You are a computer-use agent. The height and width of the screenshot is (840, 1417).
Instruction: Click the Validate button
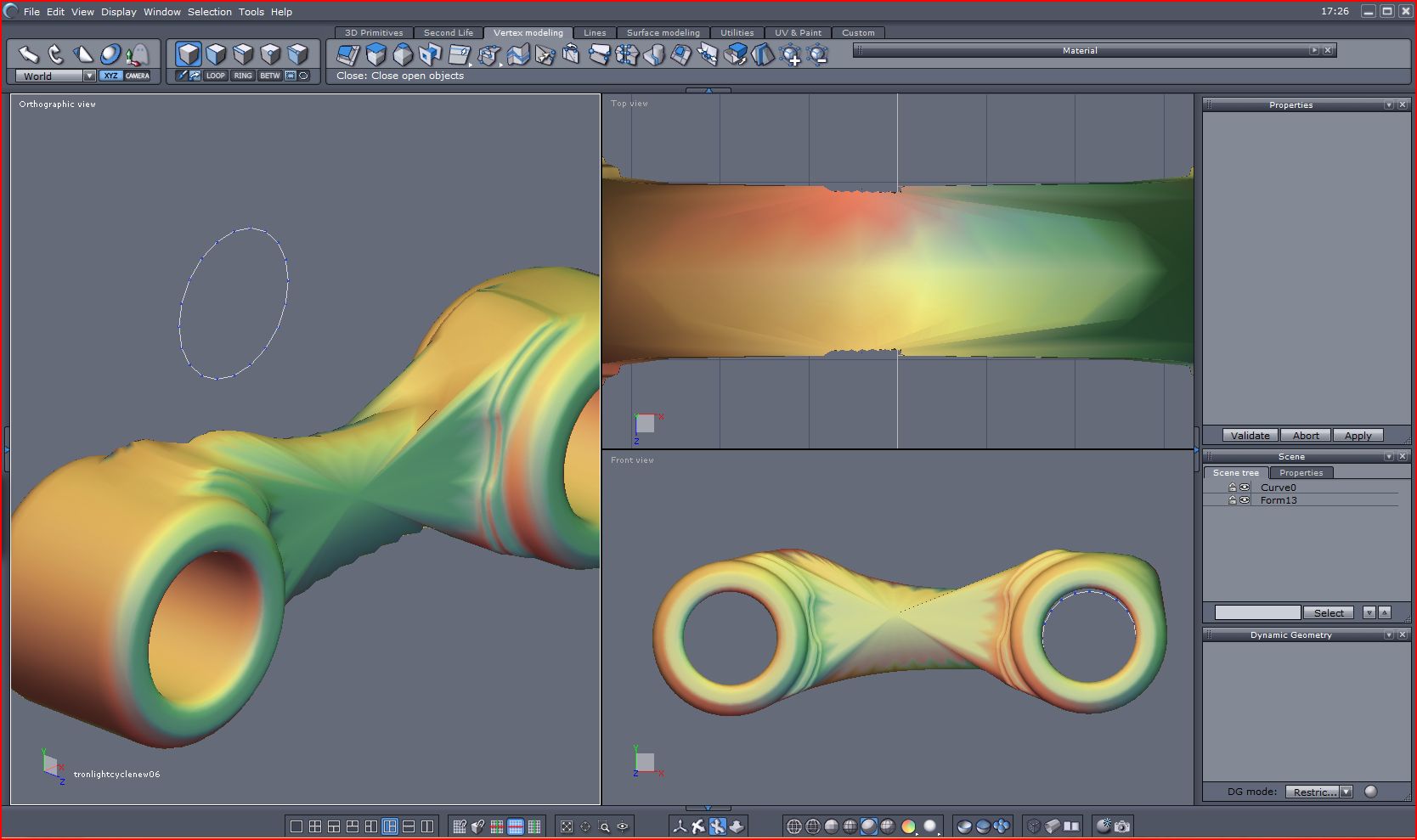click(x=1250, y=436)
